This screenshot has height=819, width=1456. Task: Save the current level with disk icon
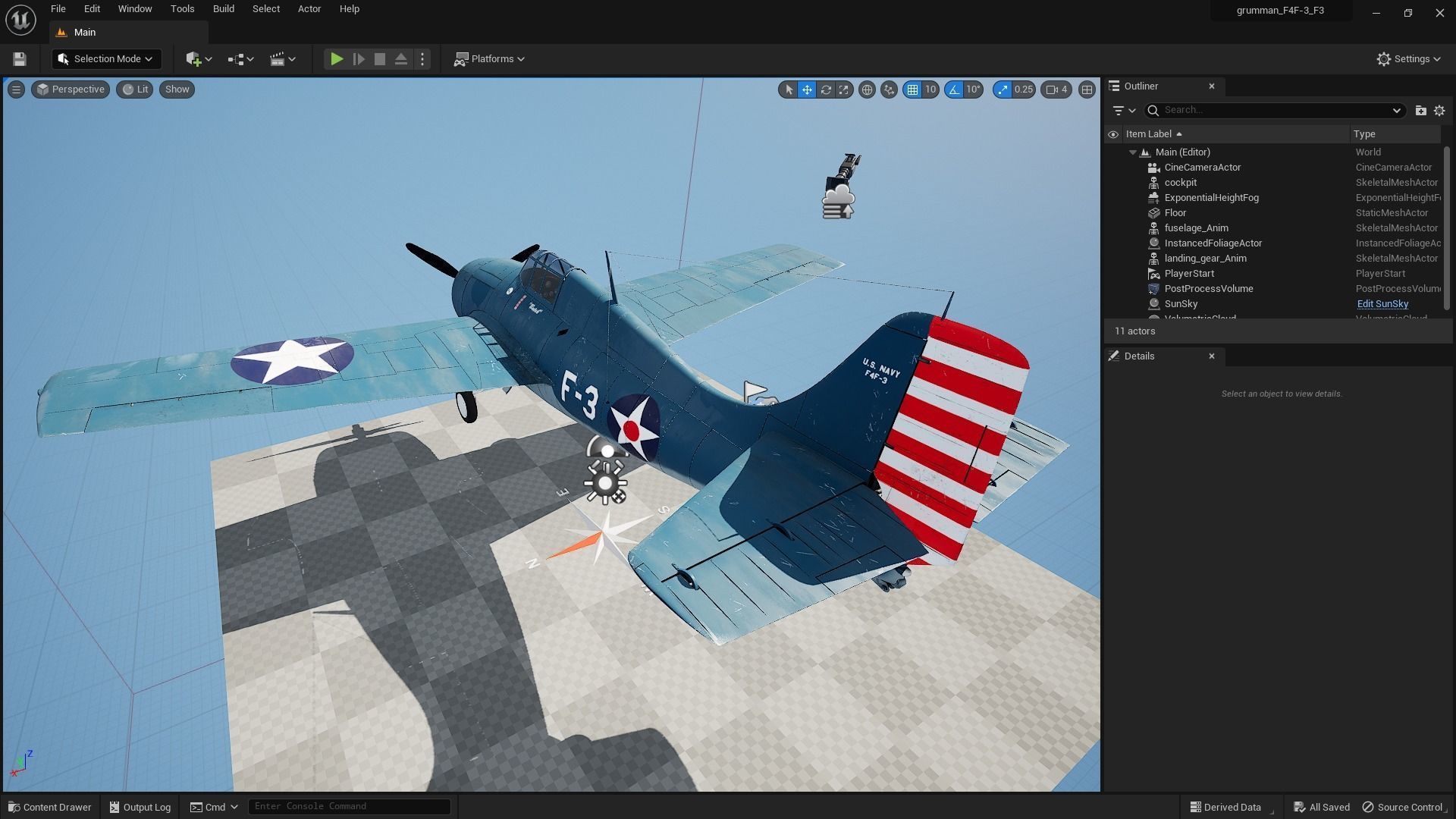coord(20,59)
